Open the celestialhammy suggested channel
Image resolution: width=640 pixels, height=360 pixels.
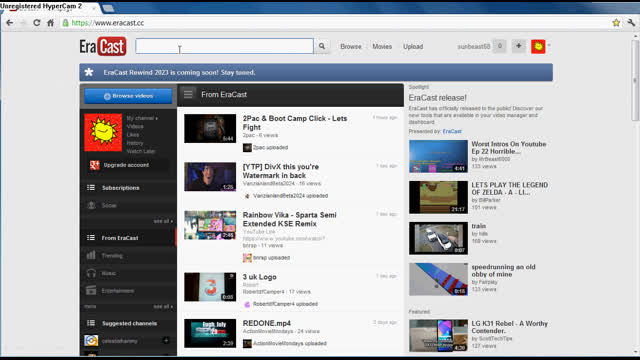pyautogui.click(x=119, y=341)
